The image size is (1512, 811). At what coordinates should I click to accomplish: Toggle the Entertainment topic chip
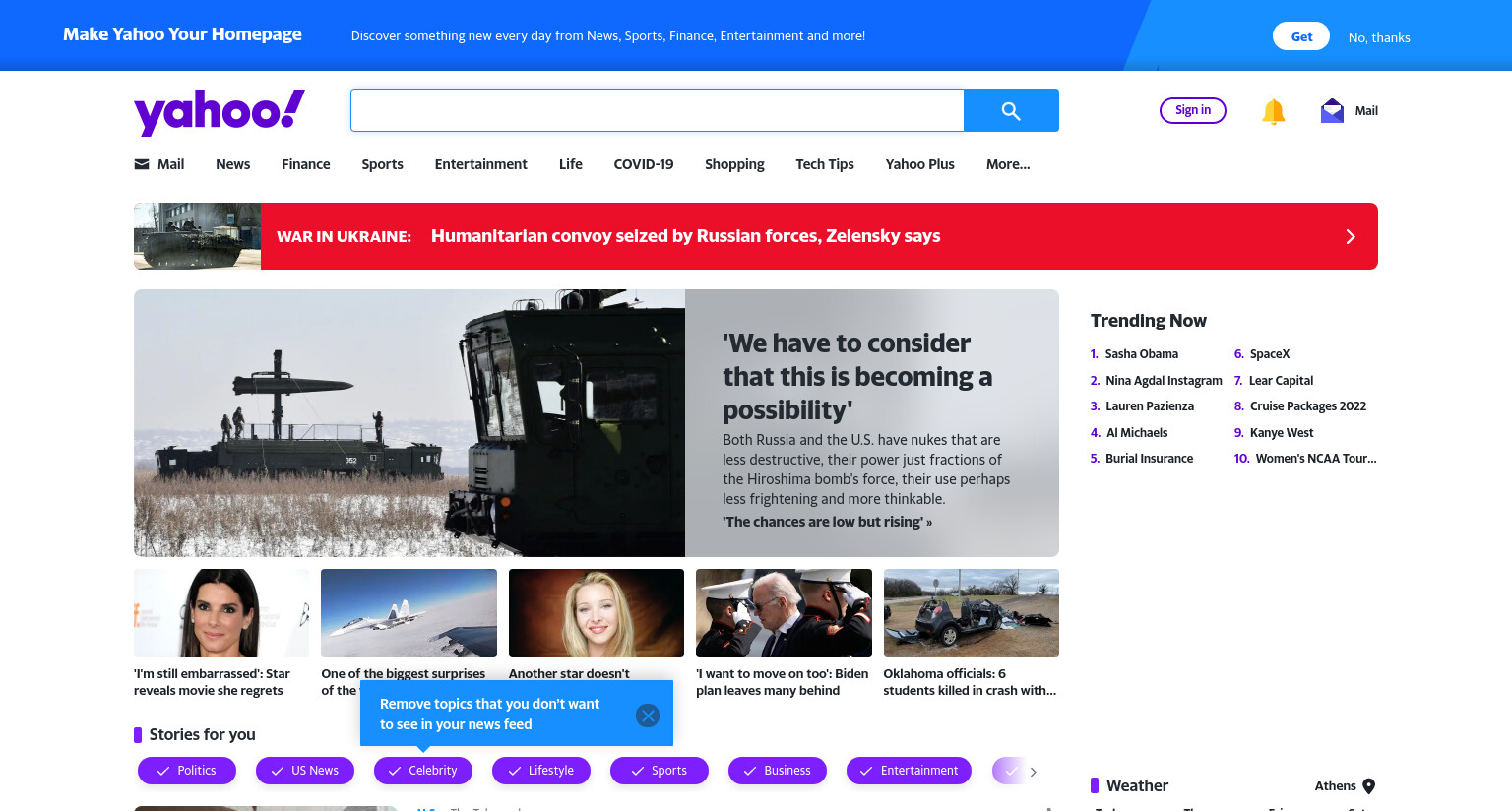[909, 771]
